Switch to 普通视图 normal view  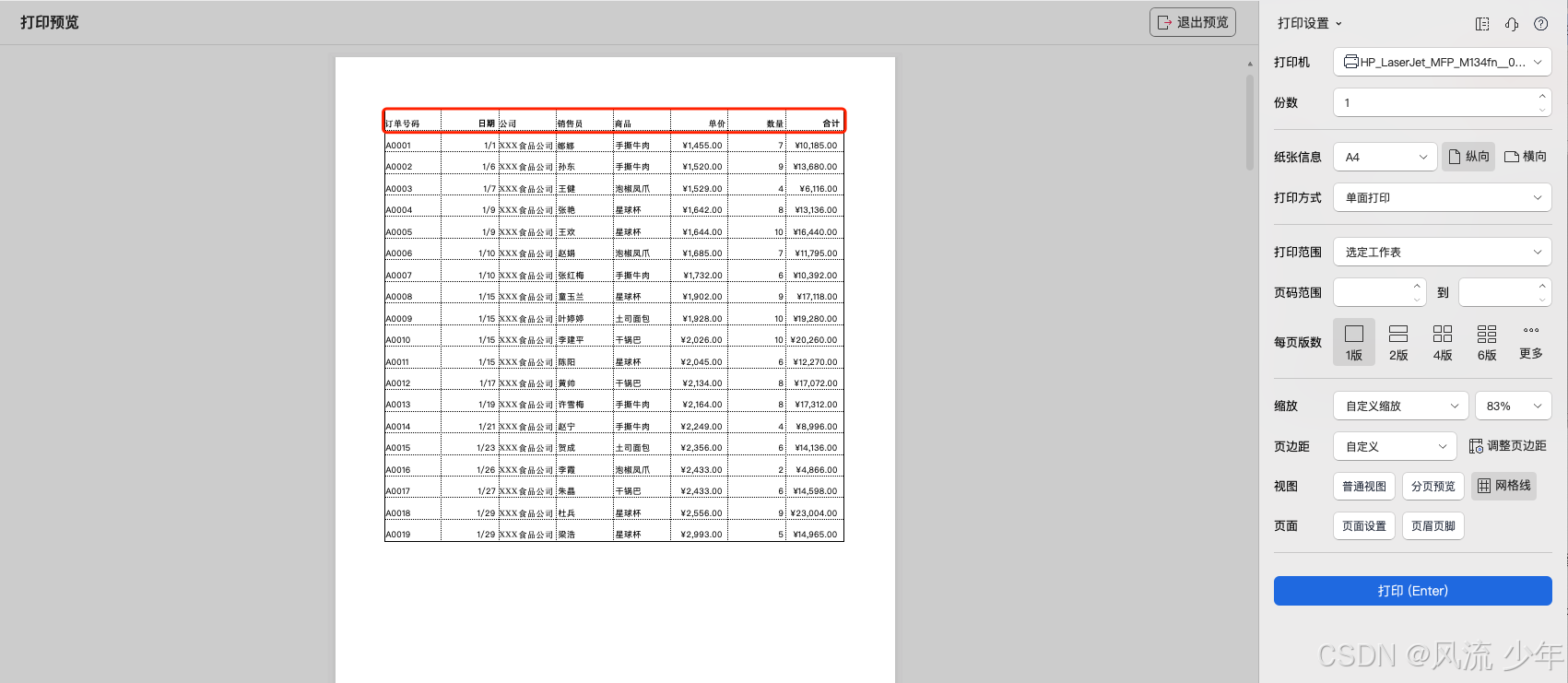coord(1364,486)
